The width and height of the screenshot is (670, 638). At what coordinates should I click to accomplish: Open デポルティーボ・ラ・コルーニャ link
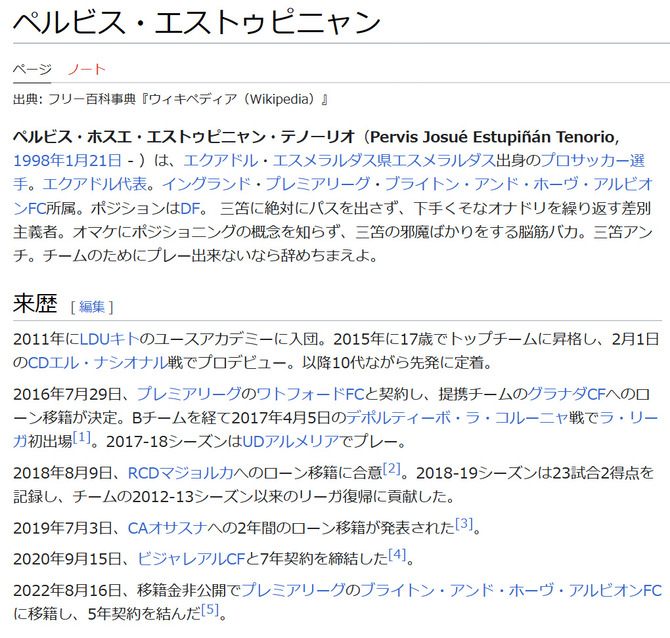click(457, 417)
